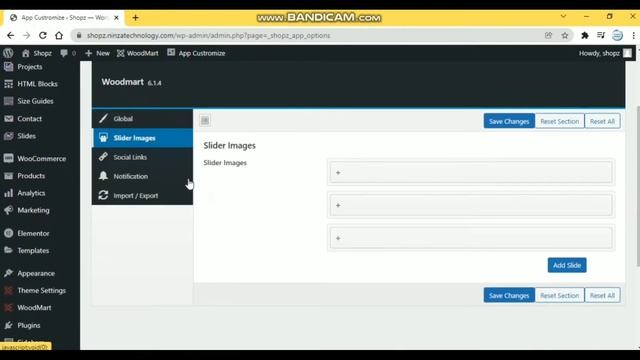Open the browser extensions puzzle icon
Screen dimensions: 640x360
tap(585, 36)
